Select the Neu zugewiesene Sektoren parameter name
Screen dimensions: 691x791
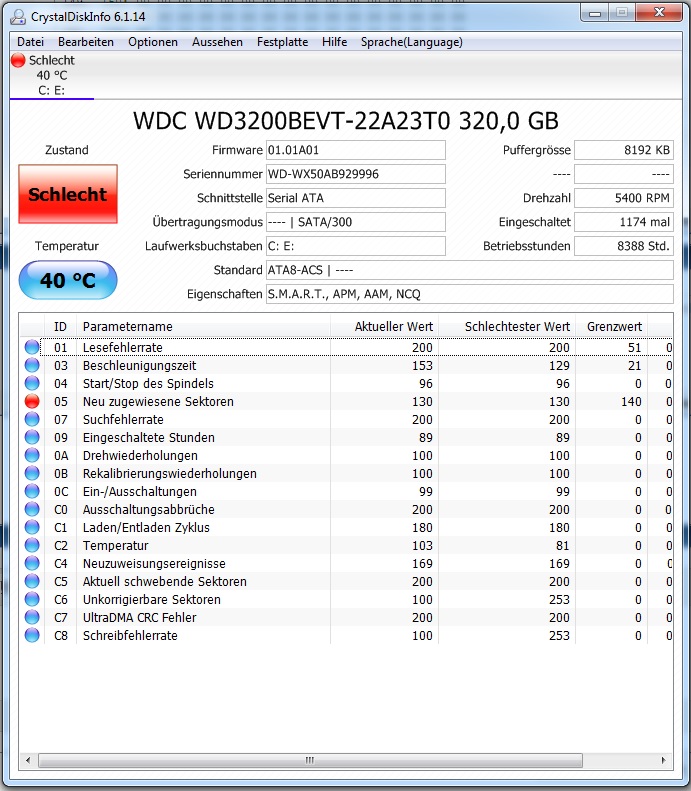click(x=158, y=402)
